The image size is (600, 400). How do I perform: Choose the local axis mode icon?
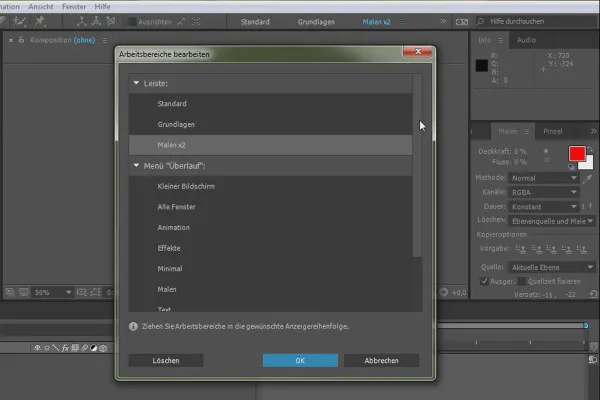coord(81,22)
